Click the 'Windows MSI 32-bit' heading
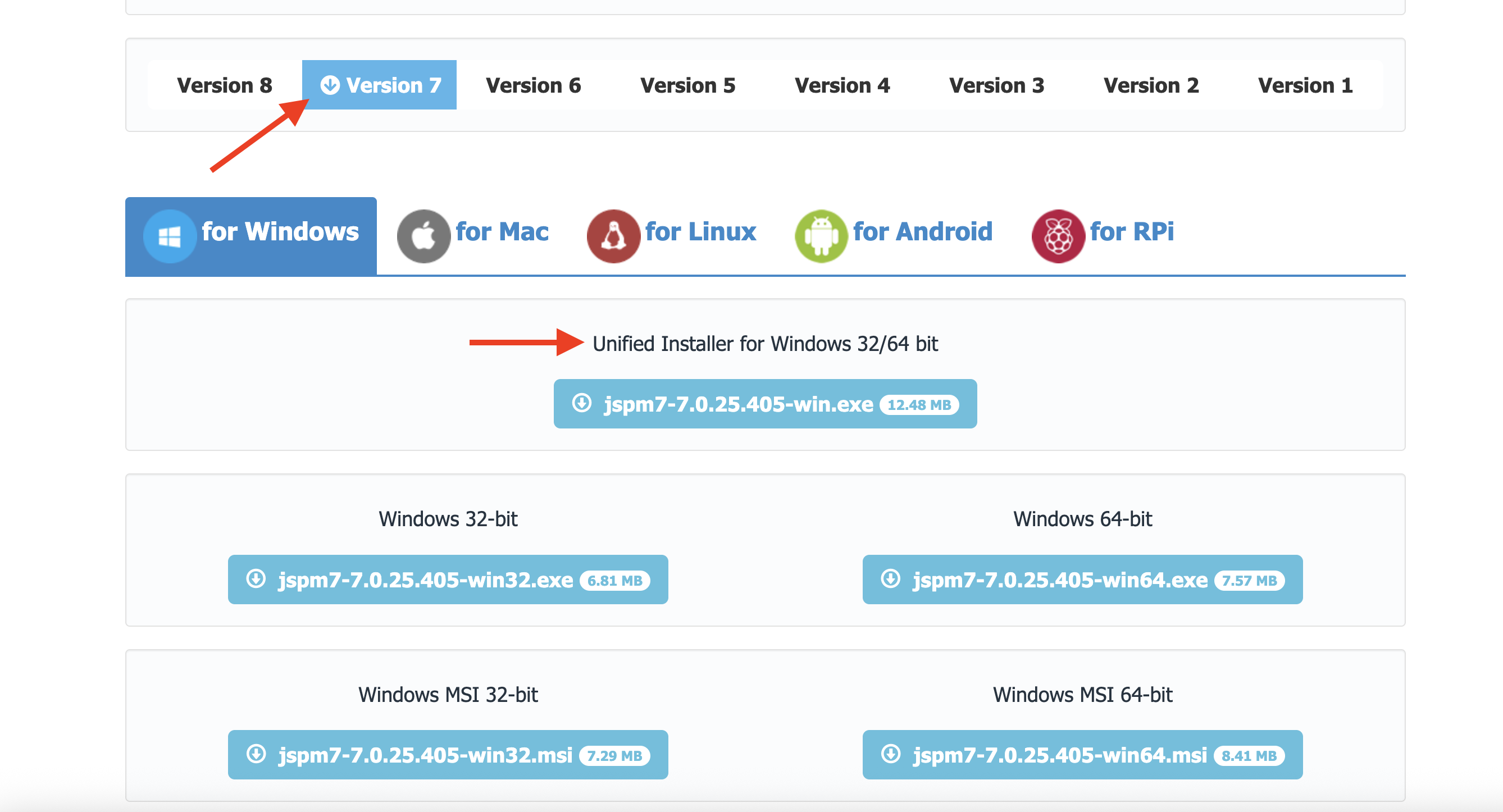The height and width of the screenshot is (812, 1503). [448, 694]
